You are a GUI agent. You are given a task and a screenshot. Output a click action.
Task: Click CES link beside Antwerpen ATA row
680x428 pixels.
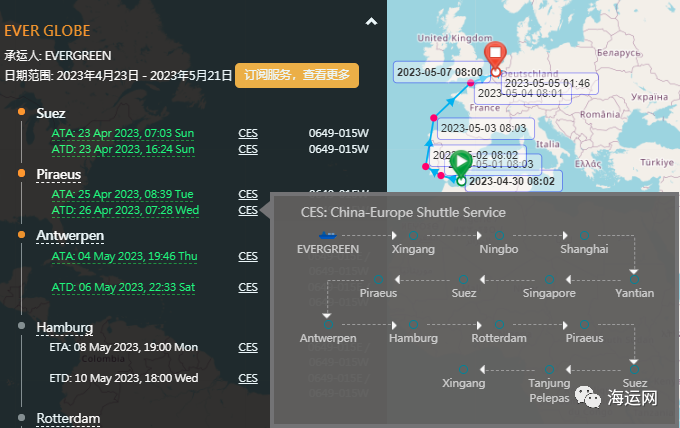tap(248, 257)
